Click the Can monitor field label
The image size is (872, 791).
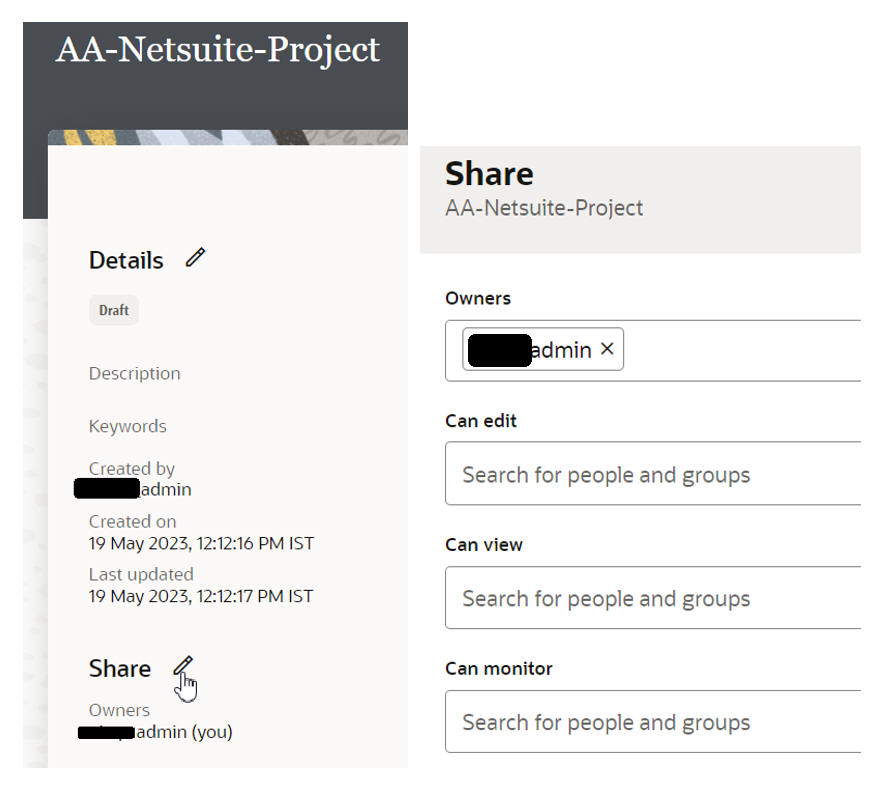[x=499, y=668]
